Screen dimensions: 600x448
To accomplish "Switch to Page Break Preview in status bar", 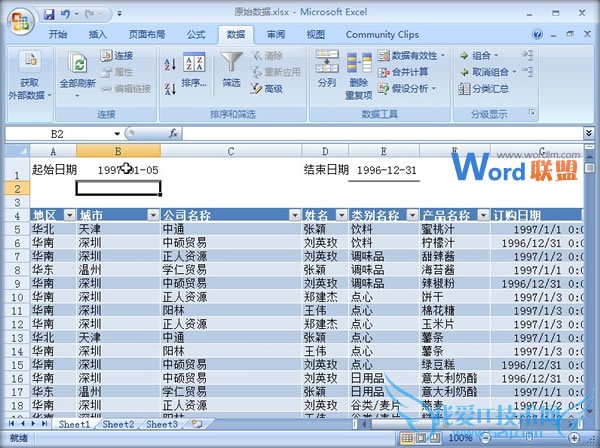I will point(435,438).
